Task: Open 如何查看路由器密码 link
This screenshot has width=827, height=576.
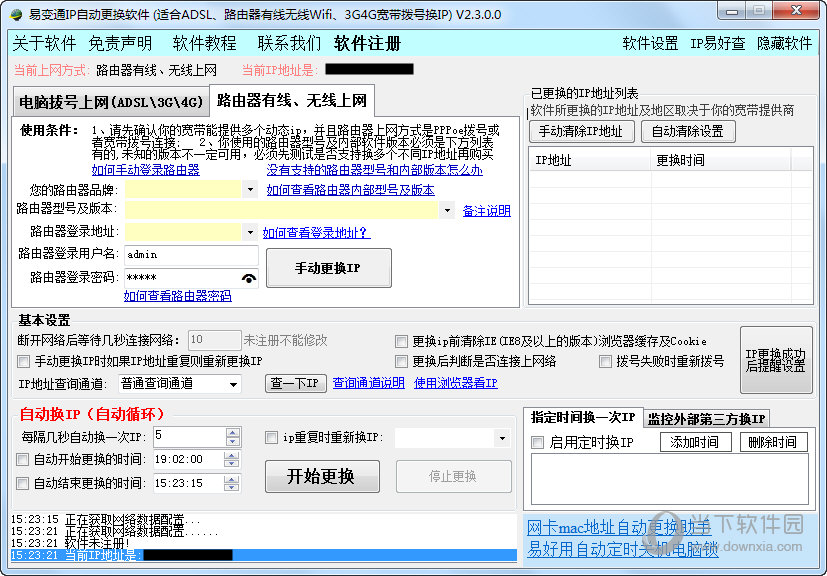Action: click(x=178, y=296)
